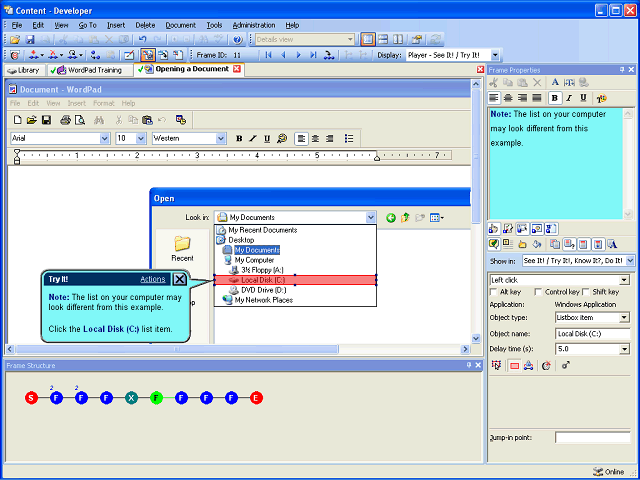Go to the first frame

(x=268, y=55)
